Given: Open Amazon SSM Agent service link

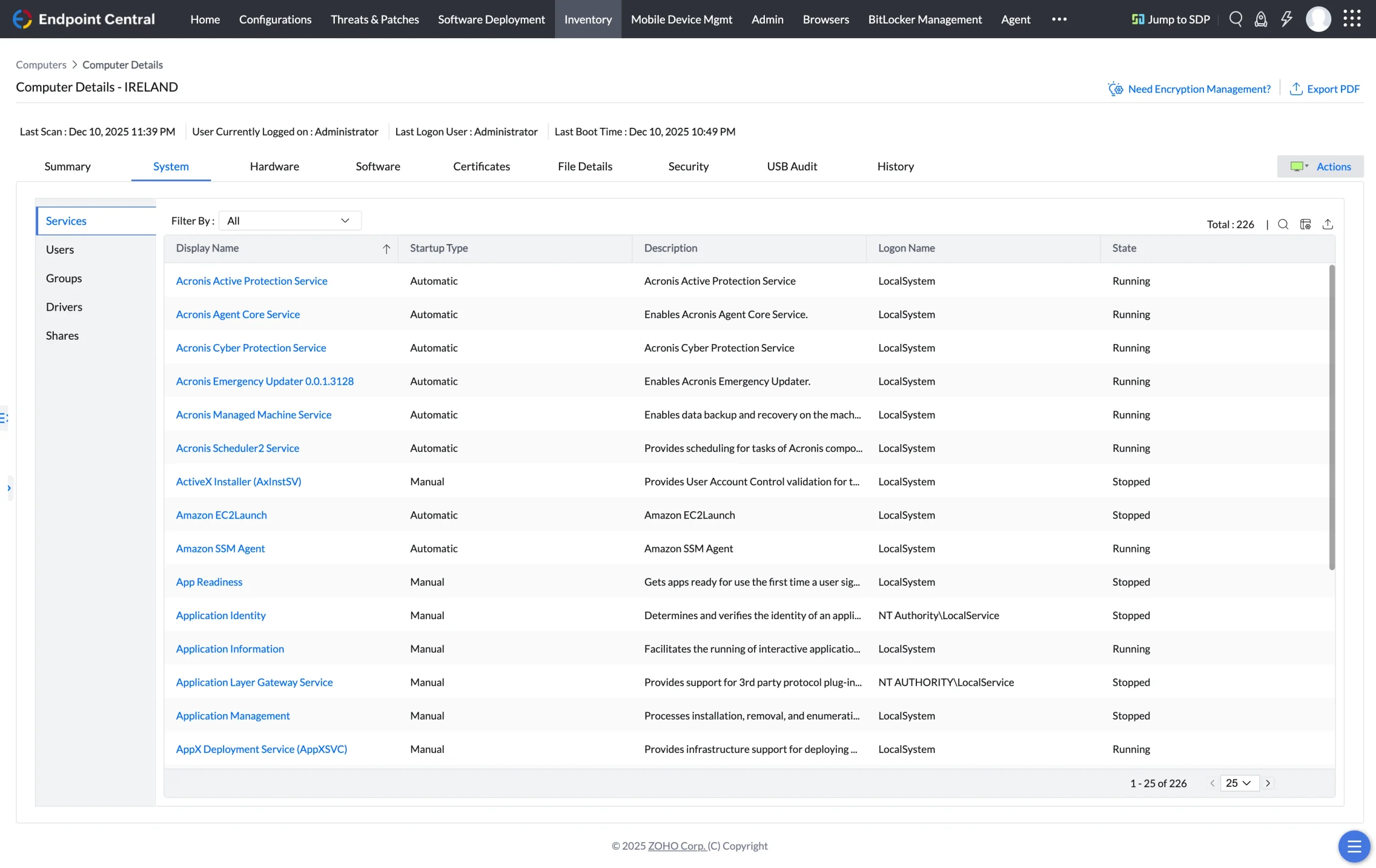Looking at the screenshot, I should (220, 548).
